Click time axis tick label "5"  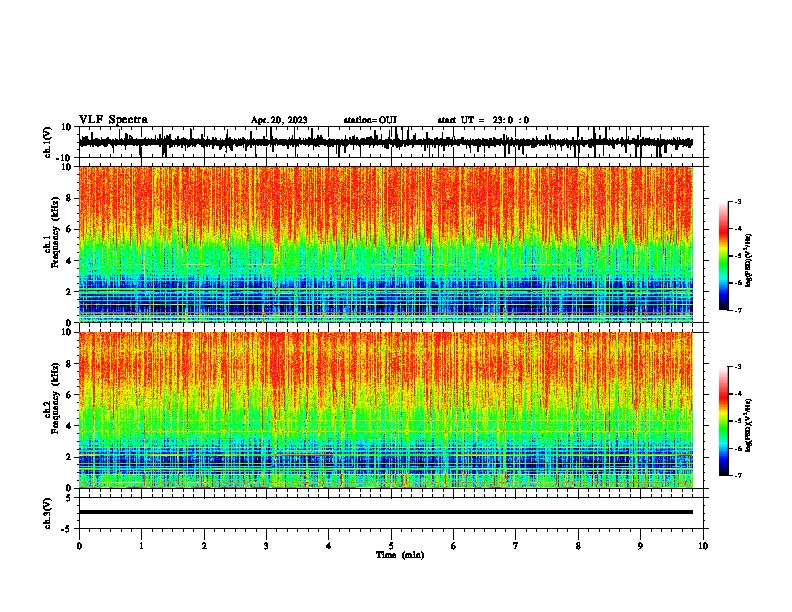tap(391, 546)
